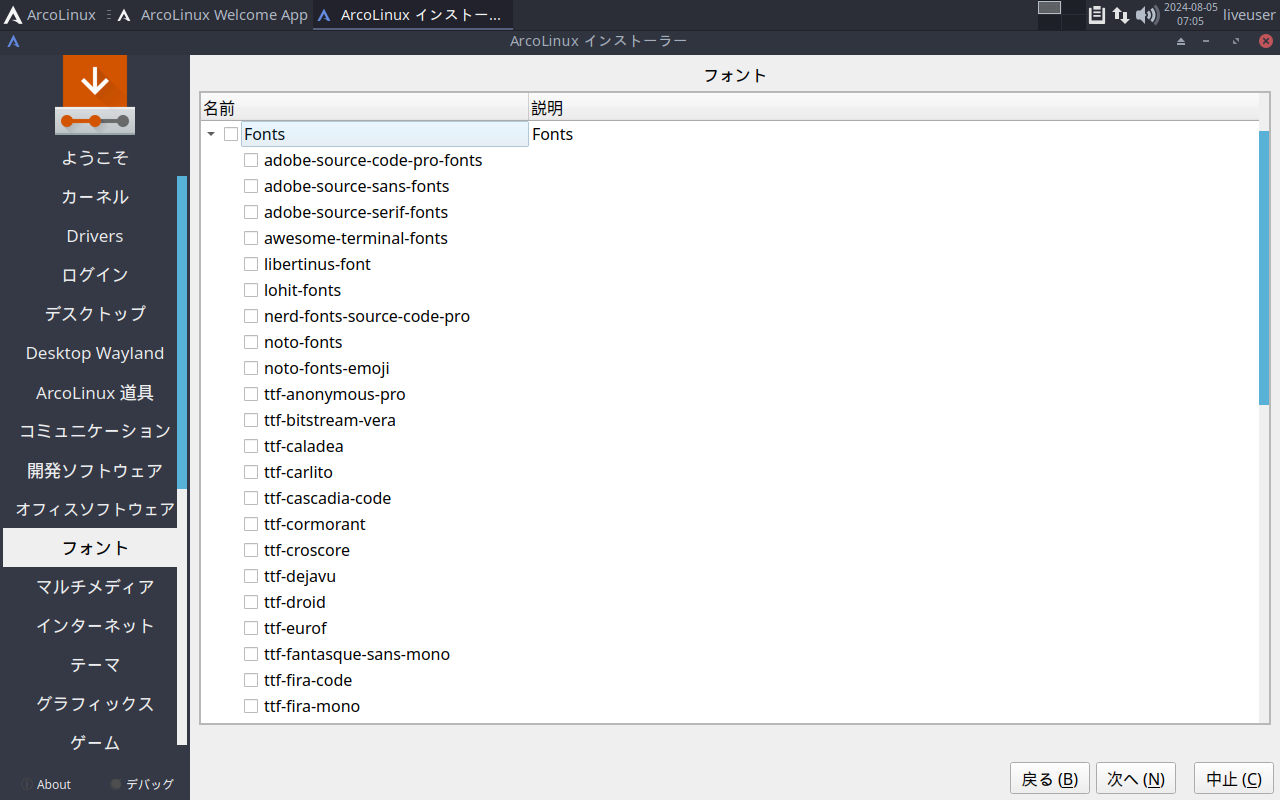Viewport: 1280px width, 800px height.
Task: Open the liveuser panel menu
Action: 1249,15
